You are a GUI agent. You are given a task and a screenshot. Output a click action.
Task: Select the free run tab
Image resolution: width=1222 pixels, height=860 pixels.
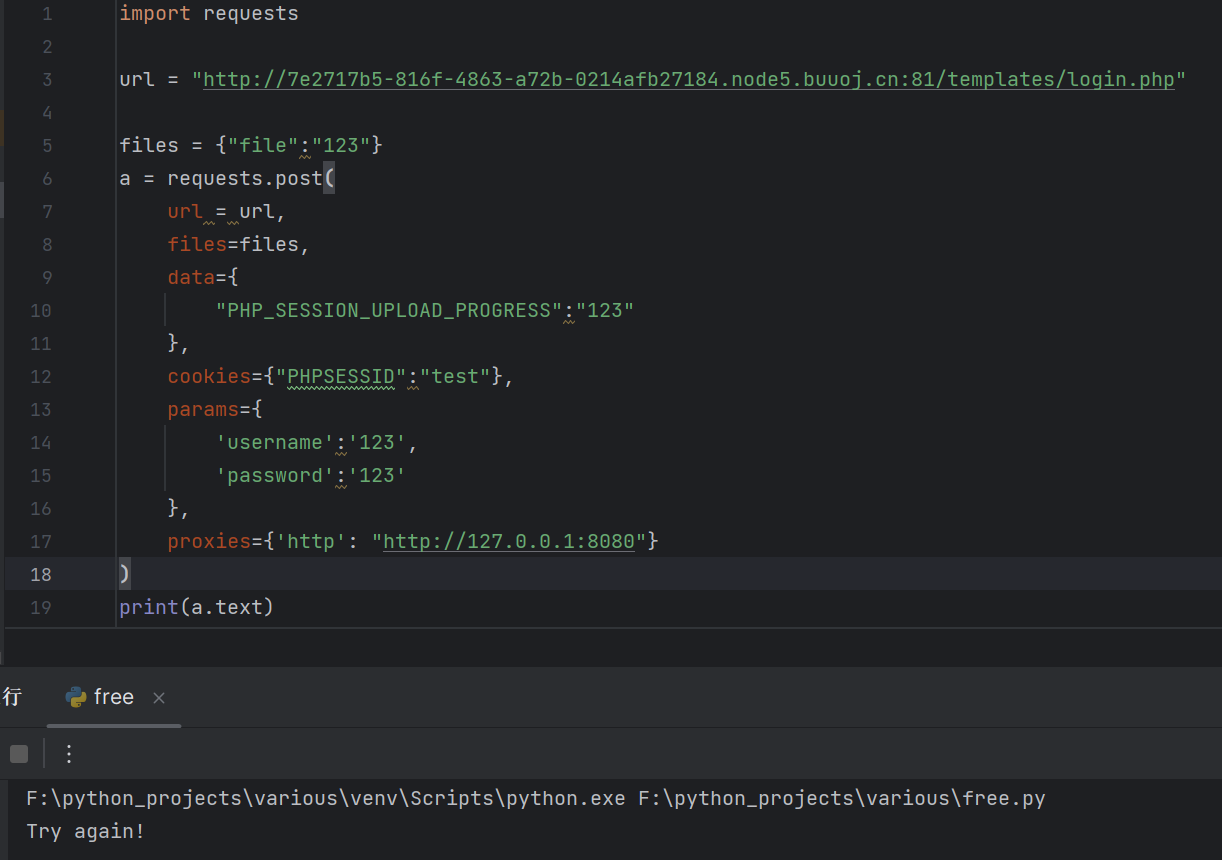pos(114,698)
